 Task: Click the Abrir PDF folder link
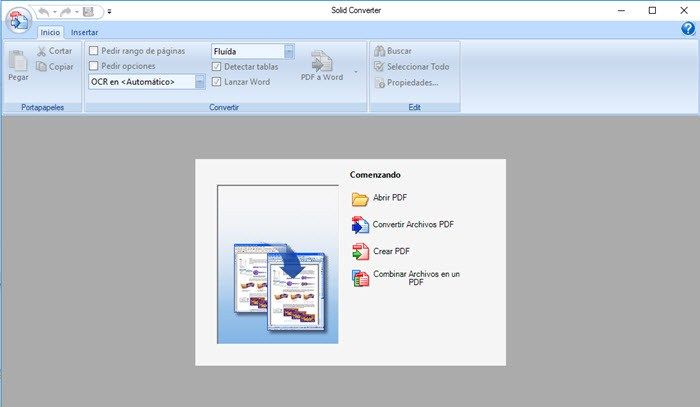pyautogui.click(x=379, y=198)
